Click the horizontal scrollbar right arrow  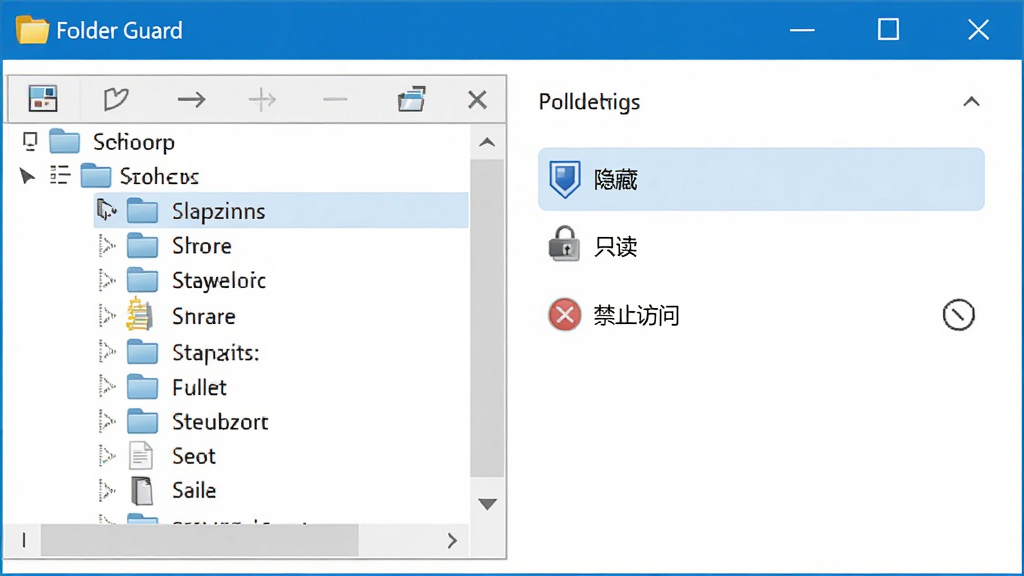[x=452, y=540]
